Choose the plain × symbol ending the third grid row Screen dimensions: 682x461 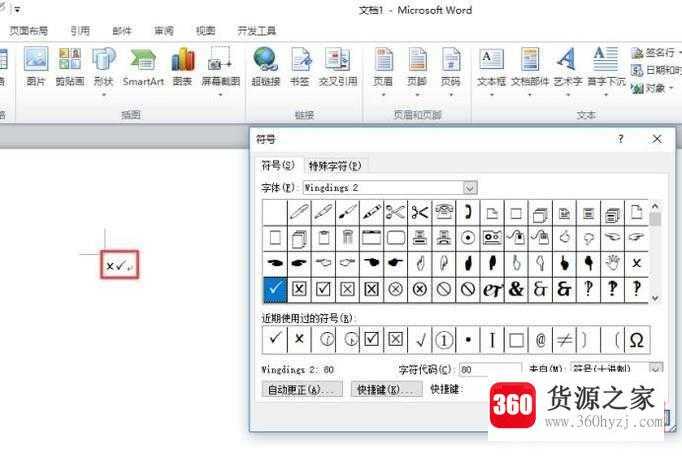[x=636, y=263]
